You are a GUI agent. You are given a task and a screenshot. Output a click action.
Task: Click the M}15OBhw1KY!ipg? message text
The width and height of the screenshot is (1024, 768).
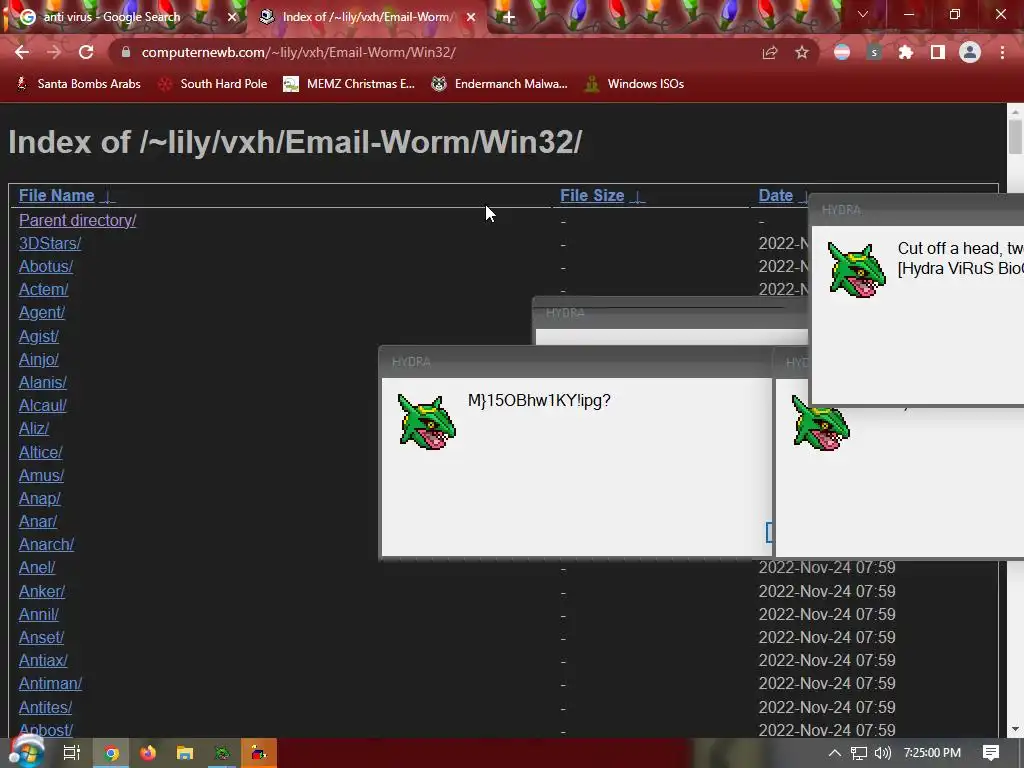pyautogui.click(x=539, y=400)
